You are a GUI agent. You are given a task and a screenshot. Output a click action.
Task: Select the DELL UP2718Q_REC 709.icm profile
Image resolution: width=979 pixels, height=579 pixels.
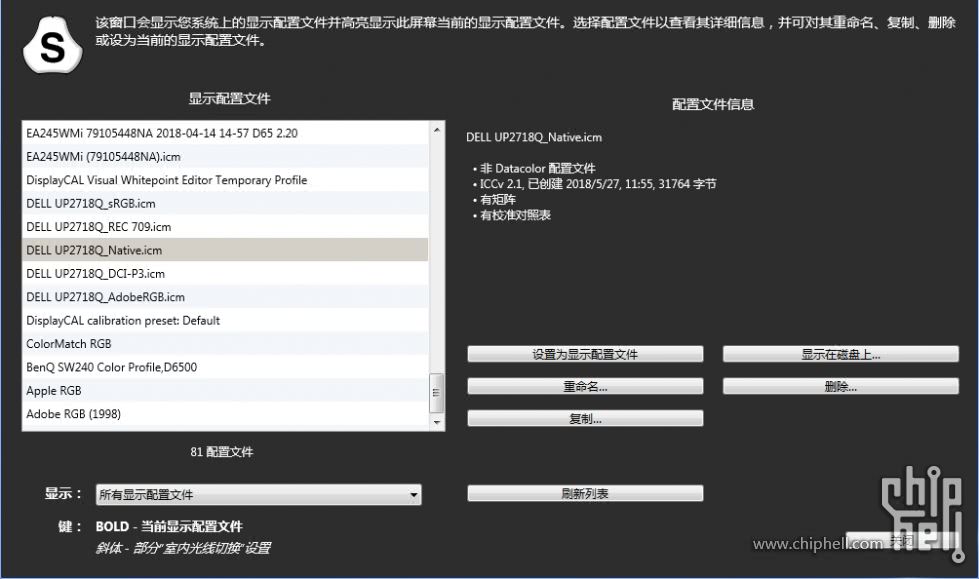coord(225,227)
